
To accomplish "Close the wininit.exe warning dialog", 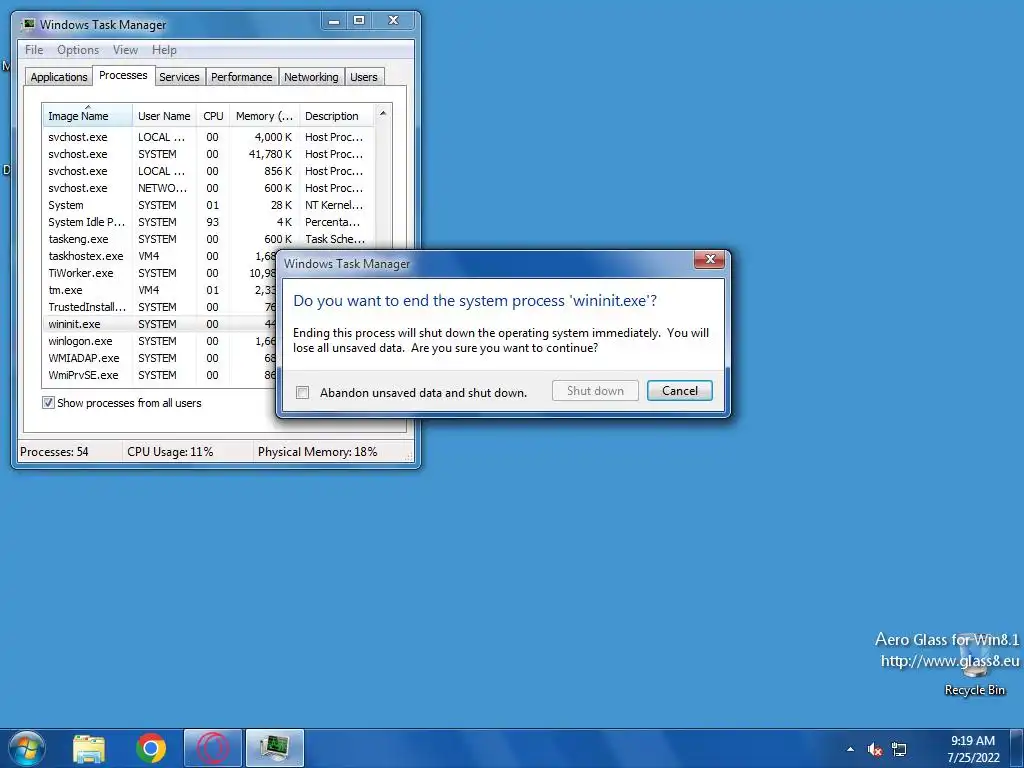I will pos(710,259).
